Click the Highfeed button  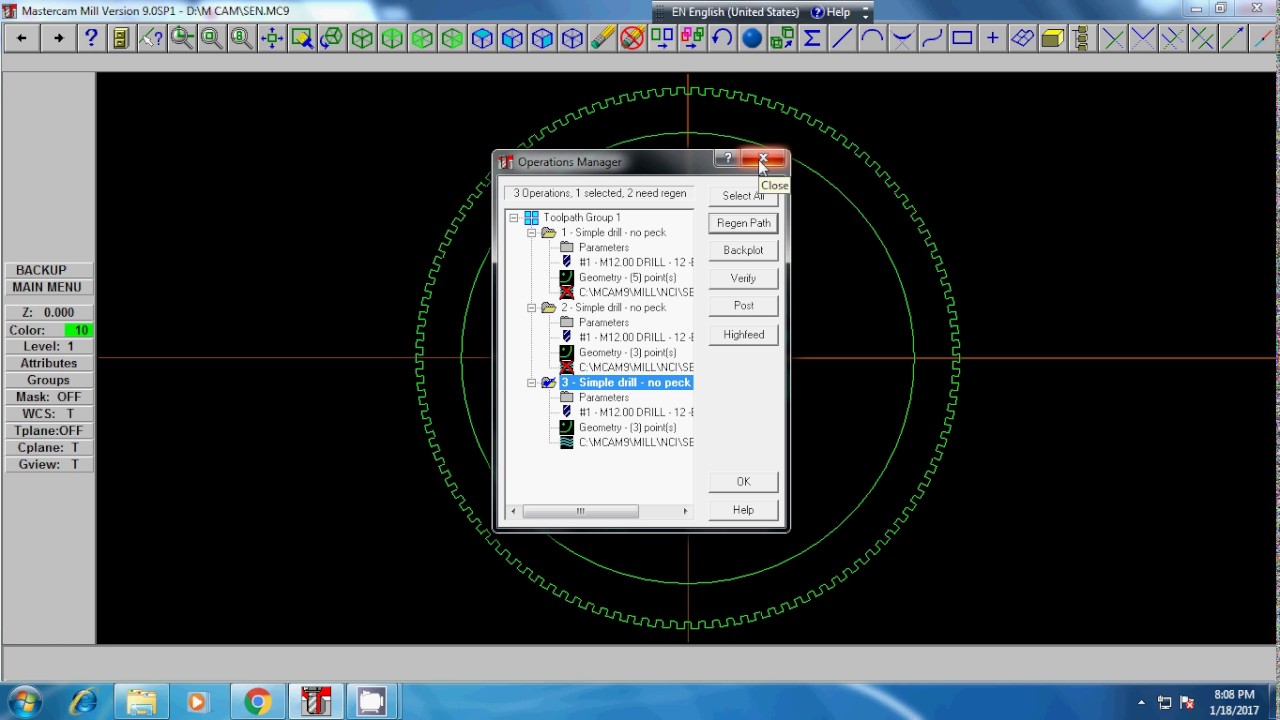coord(743,335)
